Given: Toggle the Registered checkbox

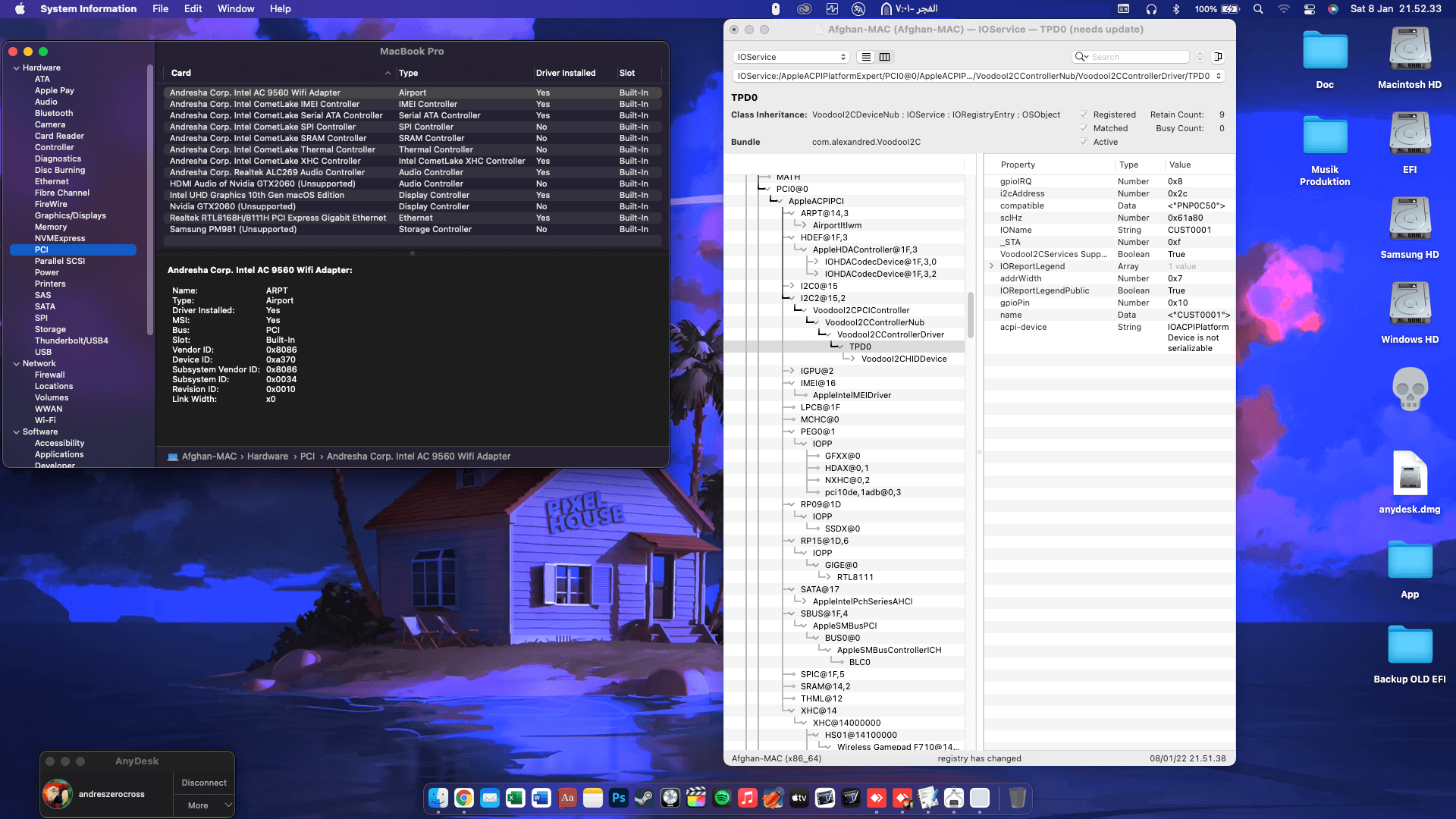Looking at the screenshot, I should 1084,115.
